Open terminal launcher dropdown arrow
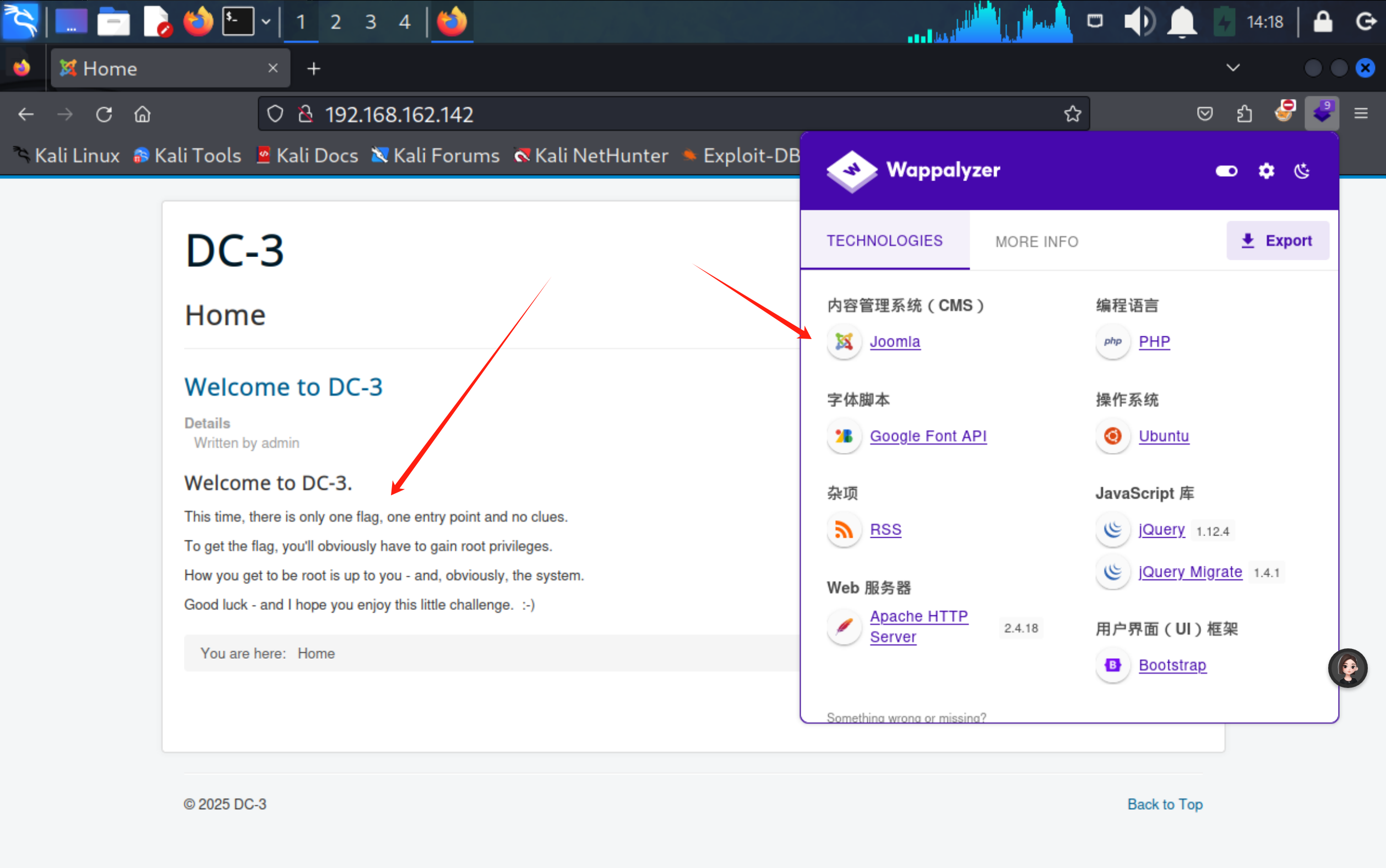 (266, 22)
